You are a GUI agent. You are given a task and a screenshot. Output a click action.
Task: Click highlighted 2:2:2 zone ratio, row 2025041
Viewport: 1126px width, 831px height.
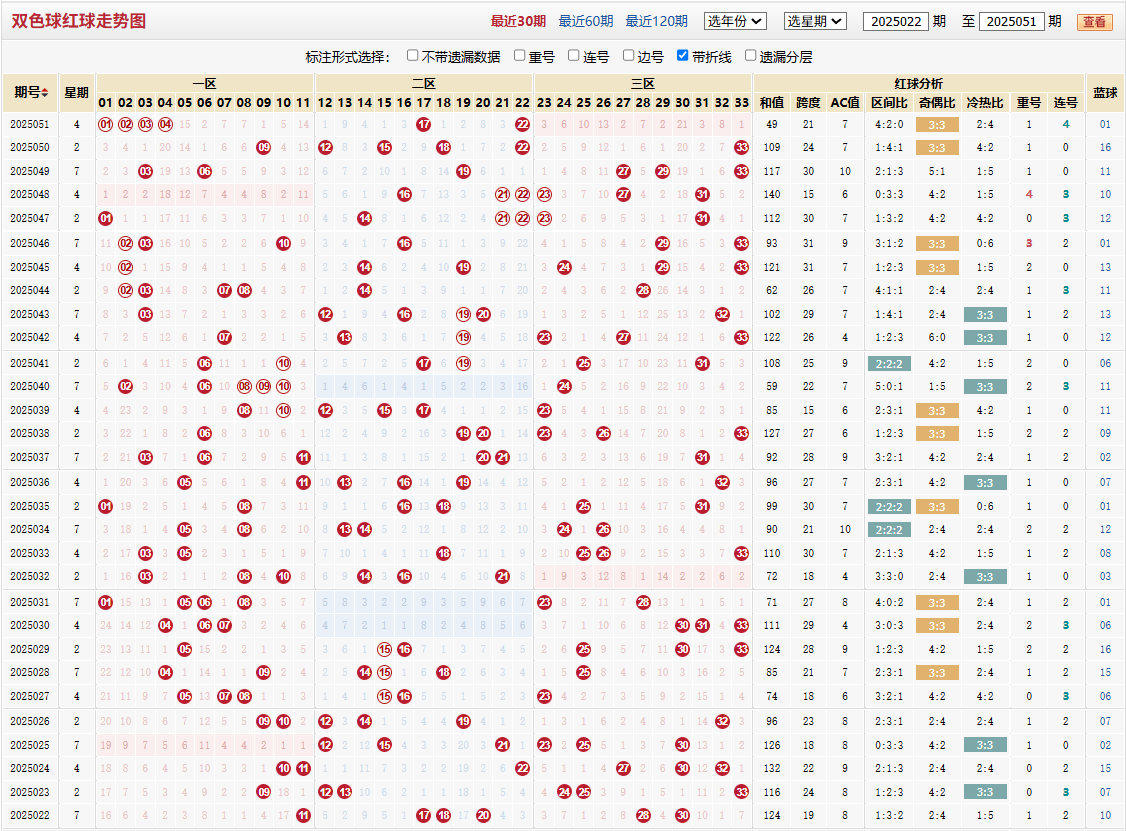click(x=889, y=363)
